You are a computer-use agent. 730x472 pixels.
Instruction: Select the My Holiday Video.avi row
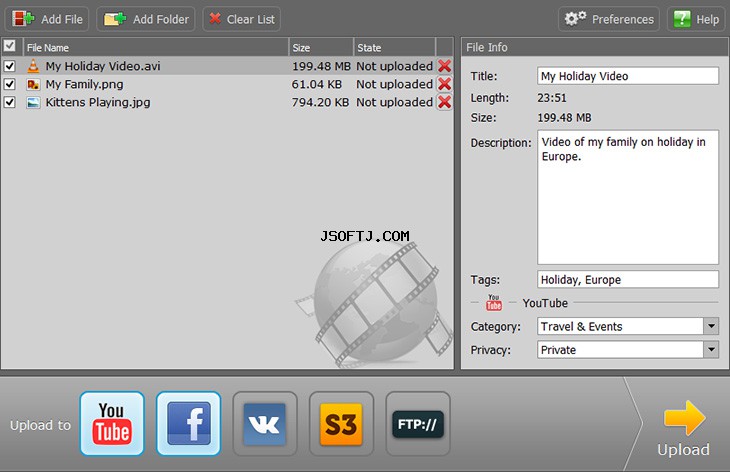(x=227, y=66)
